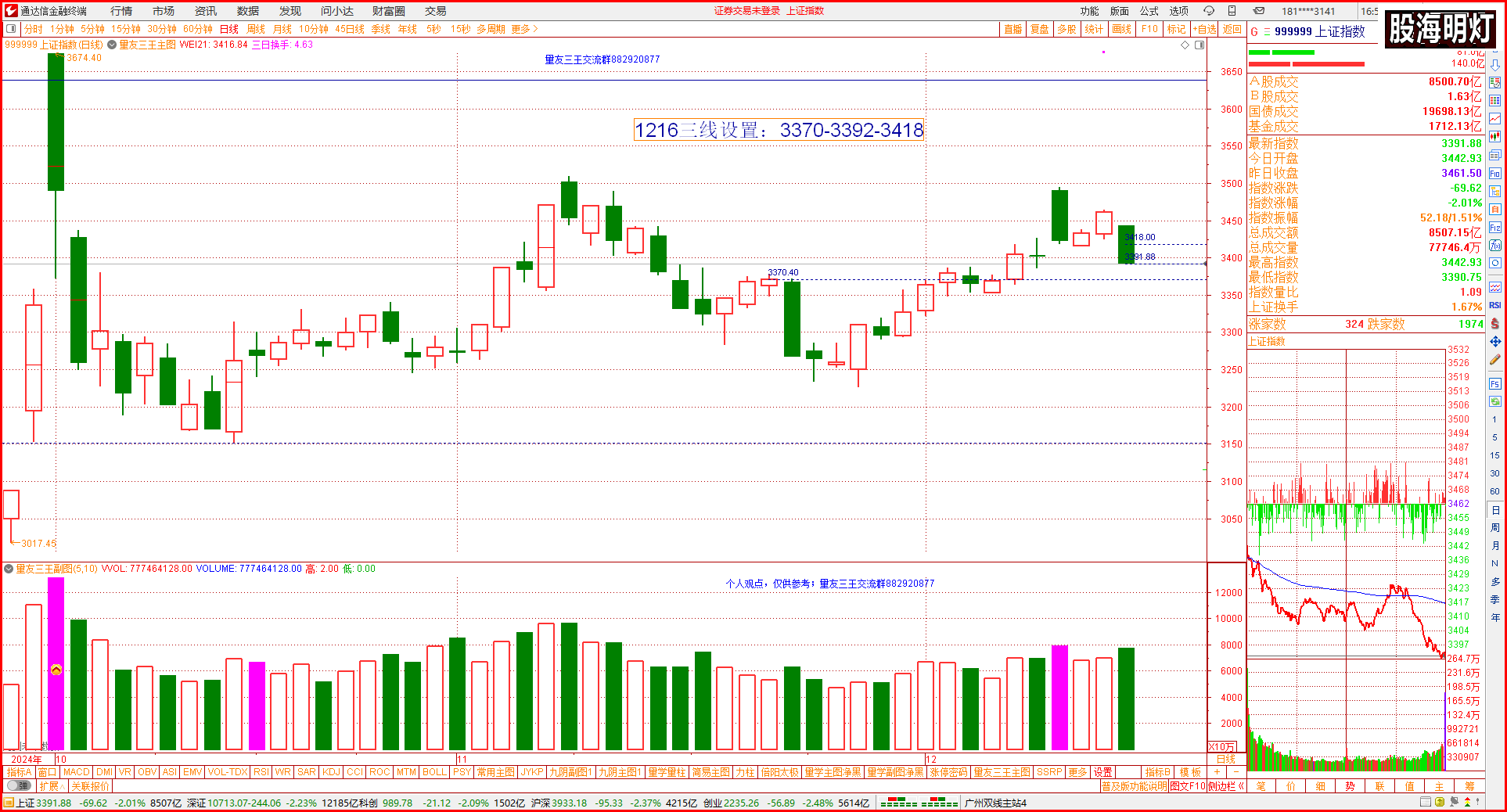This screenshot has width=1507, height=812.
Task: Select the 日 period toggle in right sidebar
Action: tap(1495, 510)
